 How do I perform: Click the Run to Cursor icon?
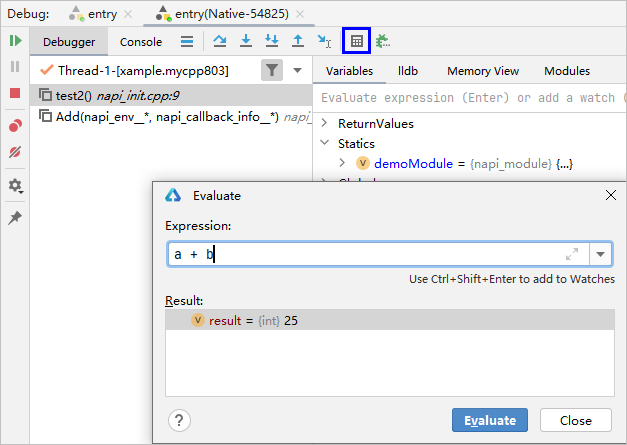tap(323, 41)
